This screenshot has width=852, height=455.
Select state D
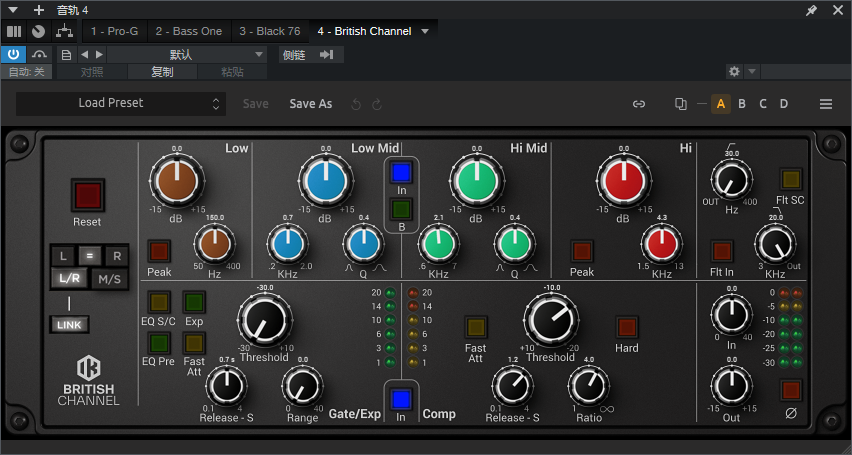click(784, 104)
